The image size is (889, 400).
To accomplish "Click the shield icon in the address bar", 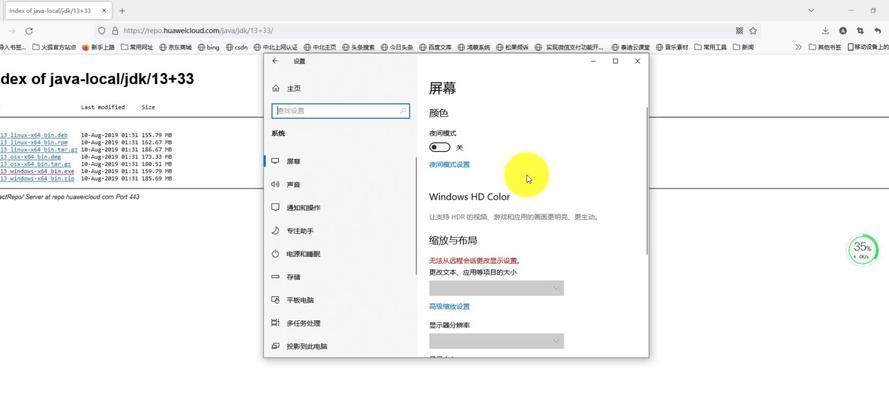I will [102, 31].
